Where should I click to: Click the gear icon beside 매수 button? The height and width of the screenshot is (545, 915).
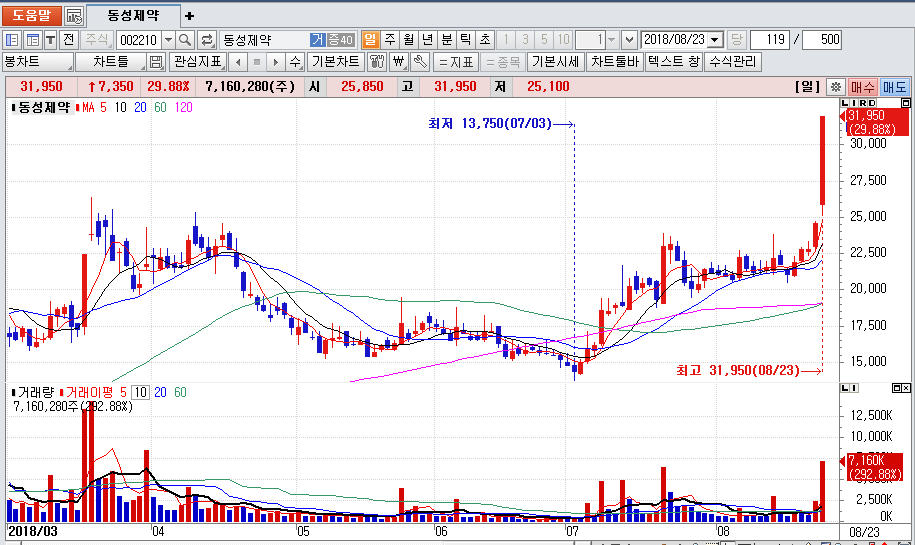835,87
